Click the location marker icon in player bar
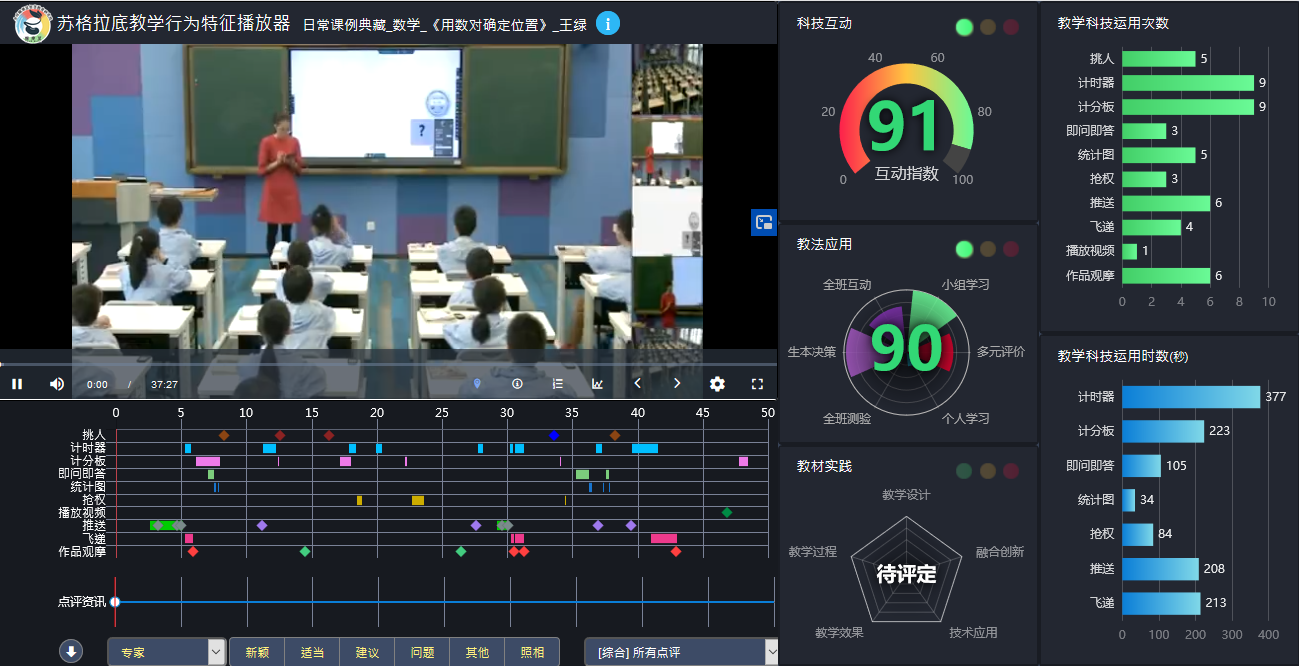 point(477,384)
